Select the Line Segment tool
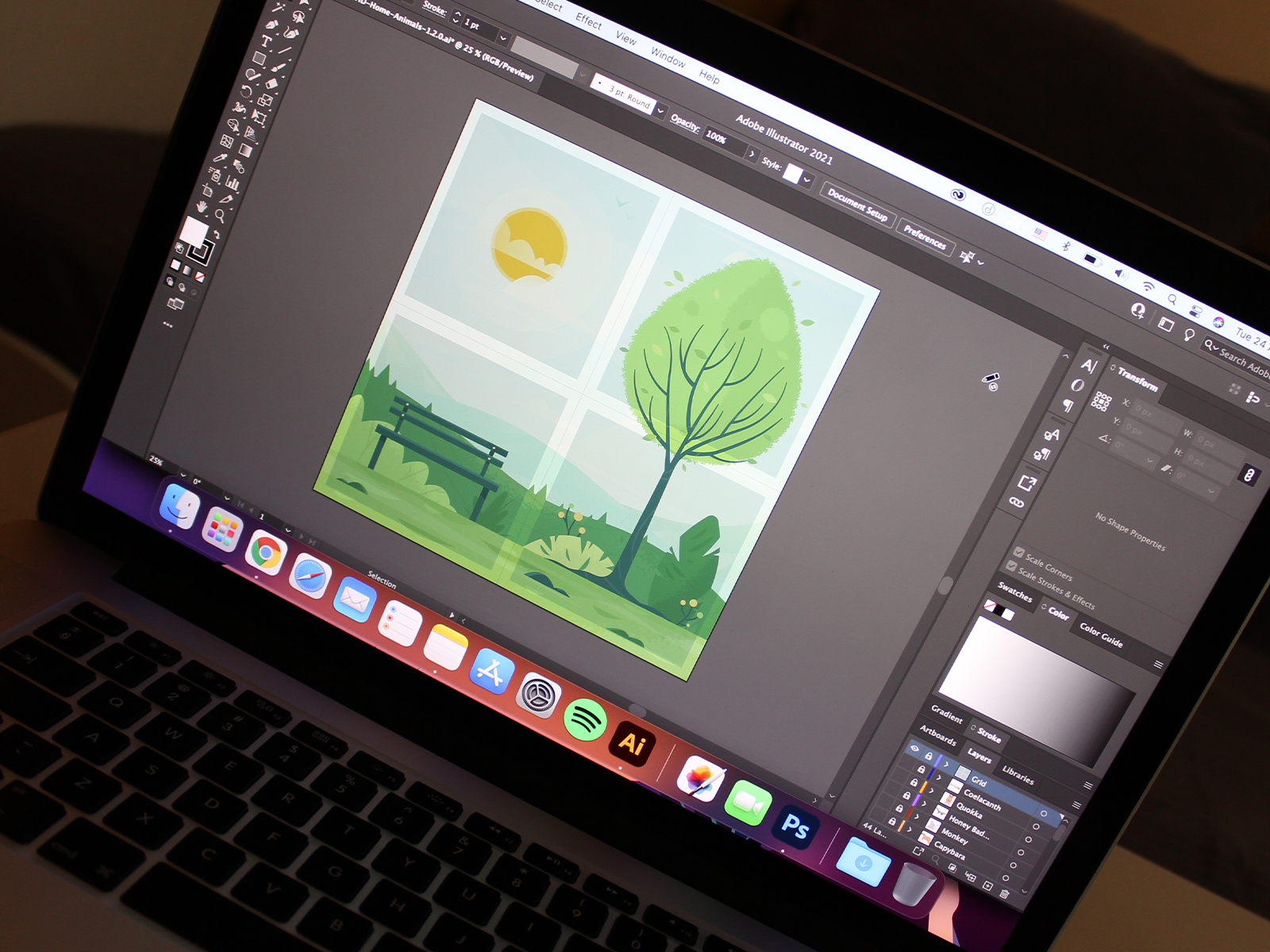The image size is (1270, 952). (x=285, y=51)
